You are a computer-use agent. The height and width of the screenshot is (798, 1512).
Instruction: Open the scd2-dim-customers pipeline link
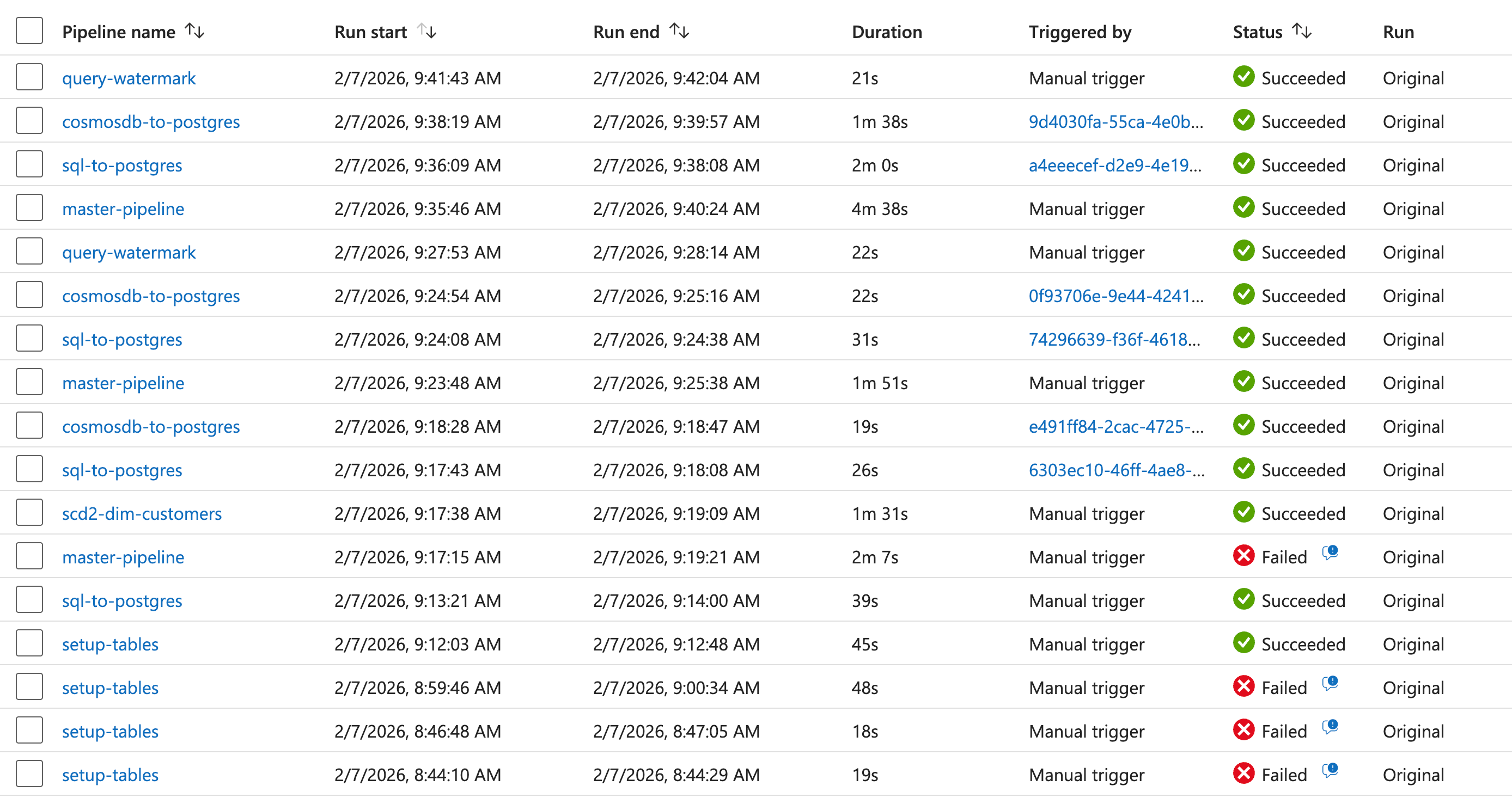click(x=142, y=513)
